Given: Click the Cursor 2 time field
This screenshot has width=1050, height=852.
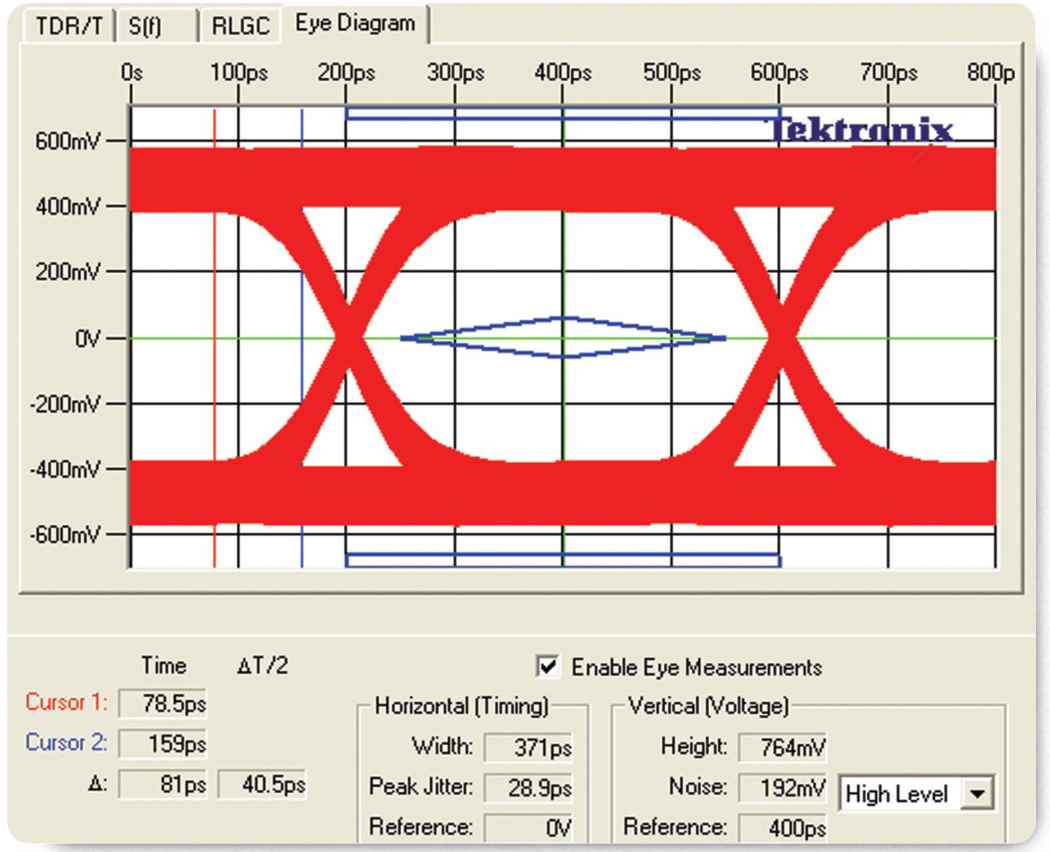Looking at the screenshot, I should 163,744.
